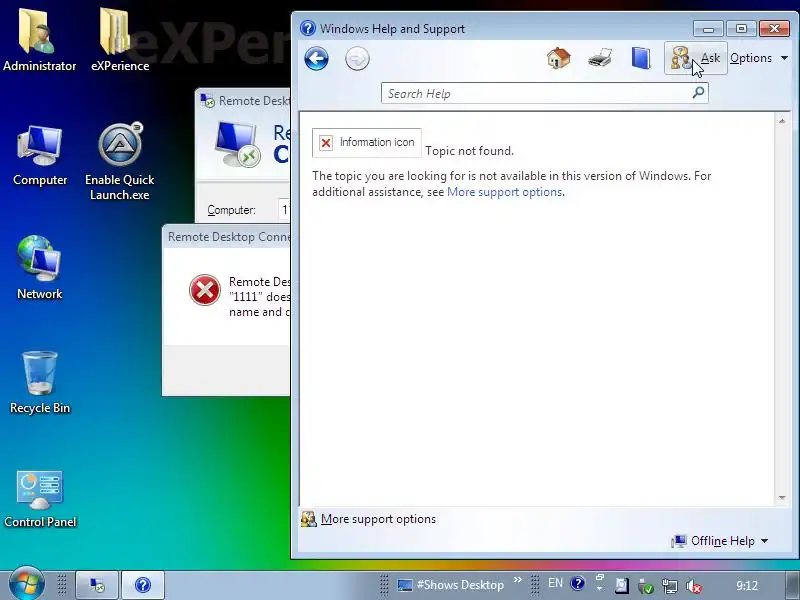Click the 'Topic not found.' text
Image resolution: width=800 pixels, height=600 pixels.
[x=469, y=151]
